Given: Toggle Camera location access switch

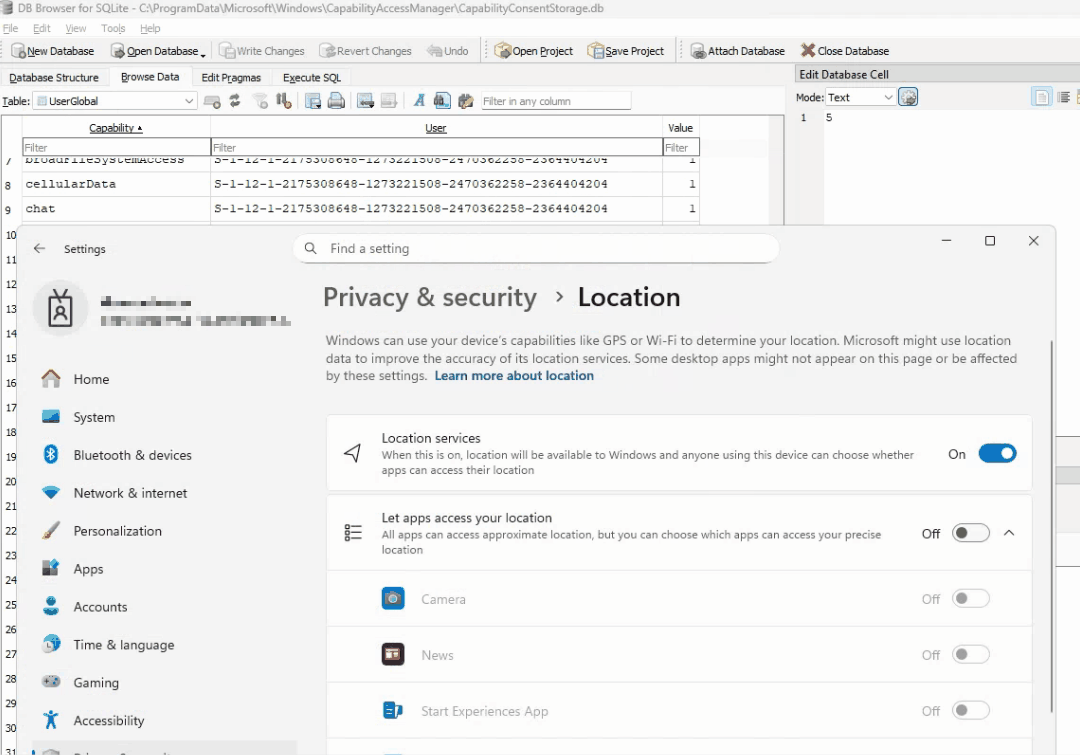Looking at the screenshot, I should pos(970,599).
